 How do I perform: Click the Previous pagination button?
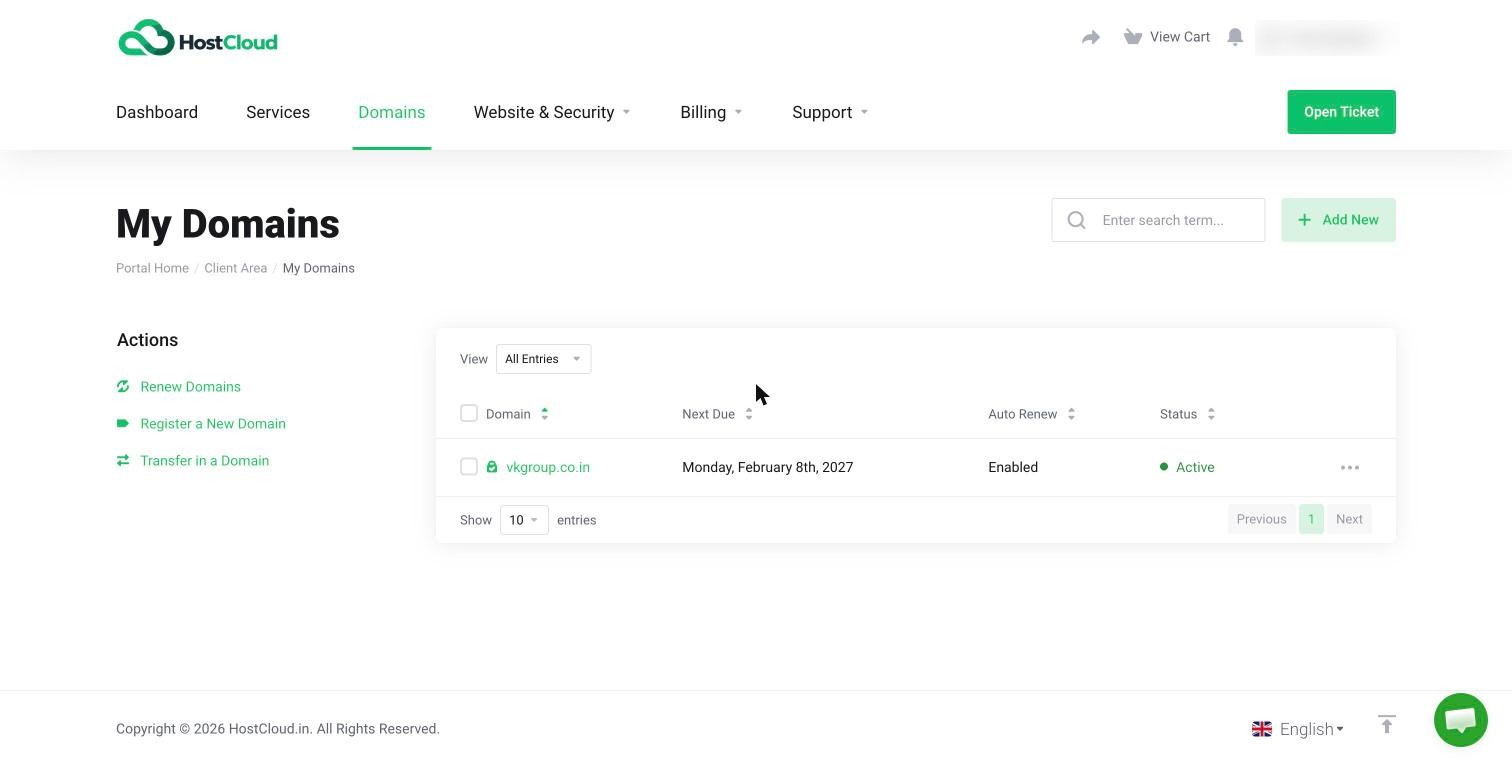tap(1261, 519)
